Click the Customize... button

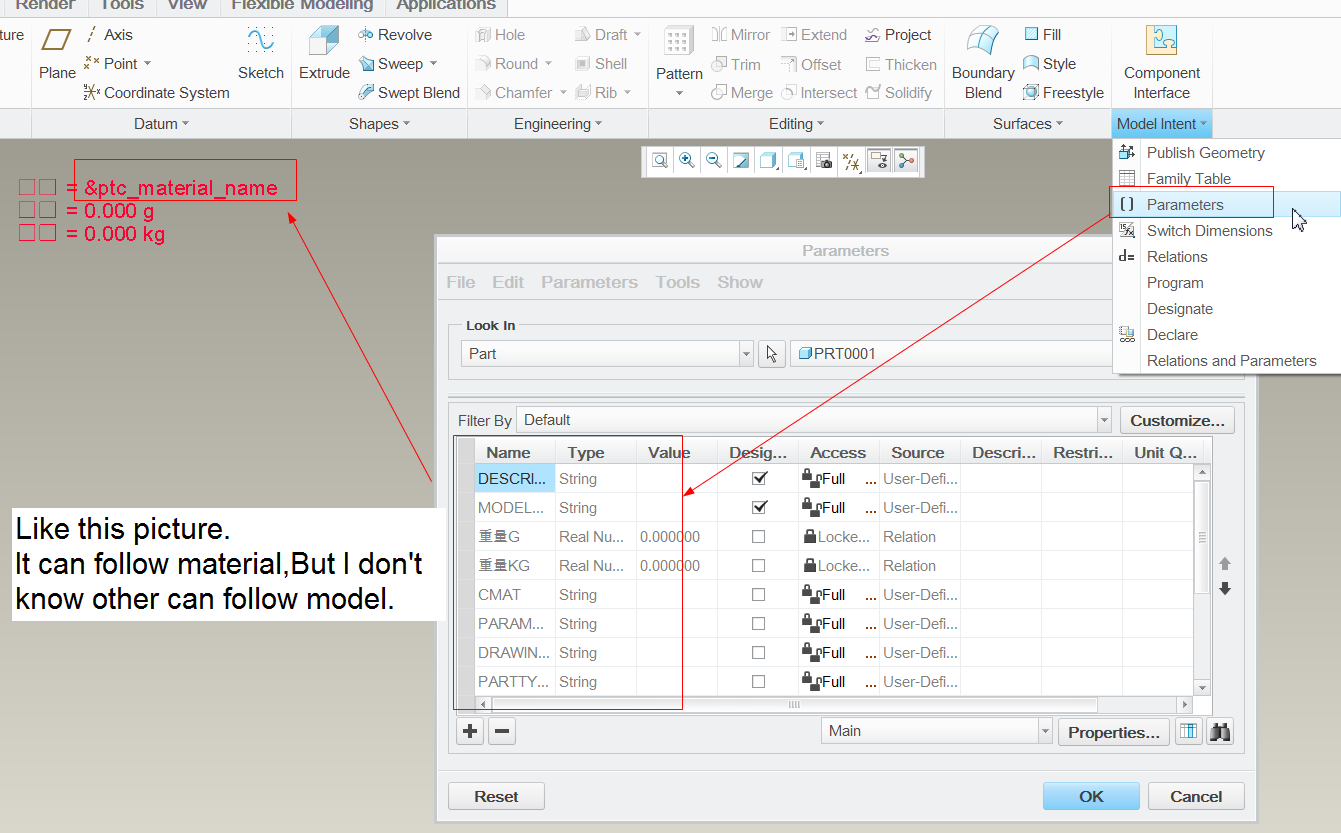[1177, 420]
